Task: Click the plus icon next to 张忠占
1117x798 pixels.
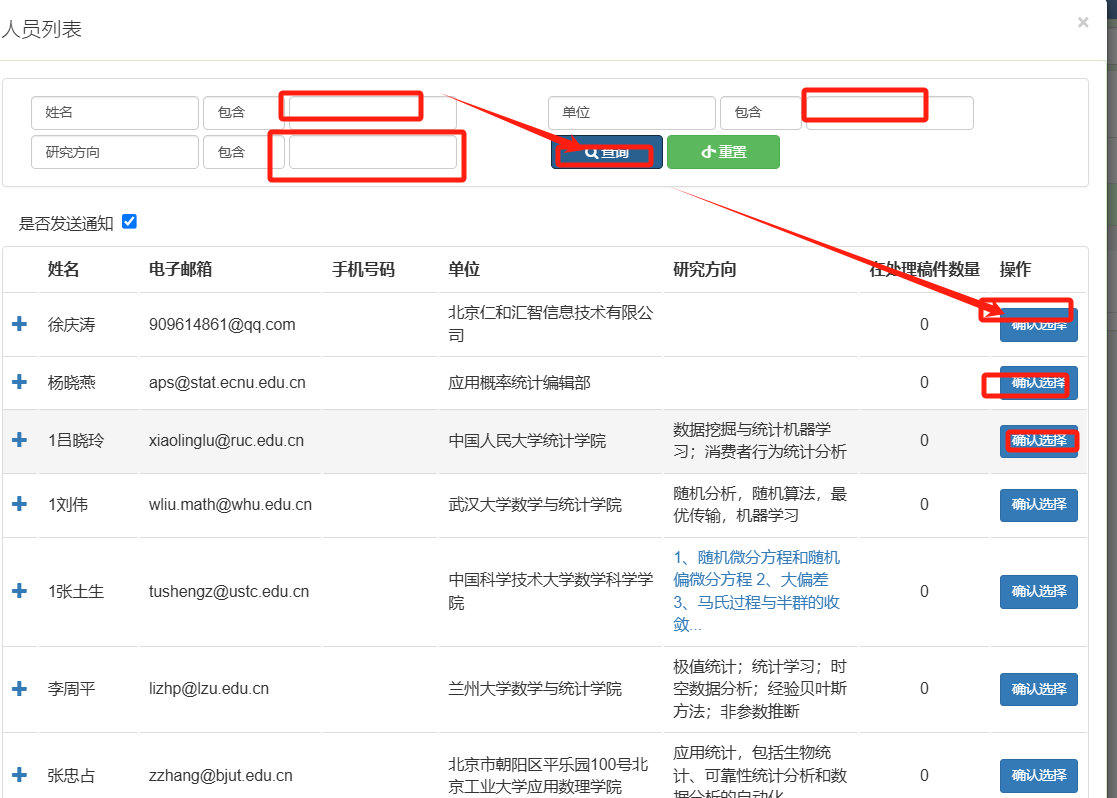Action: (20, 775)
